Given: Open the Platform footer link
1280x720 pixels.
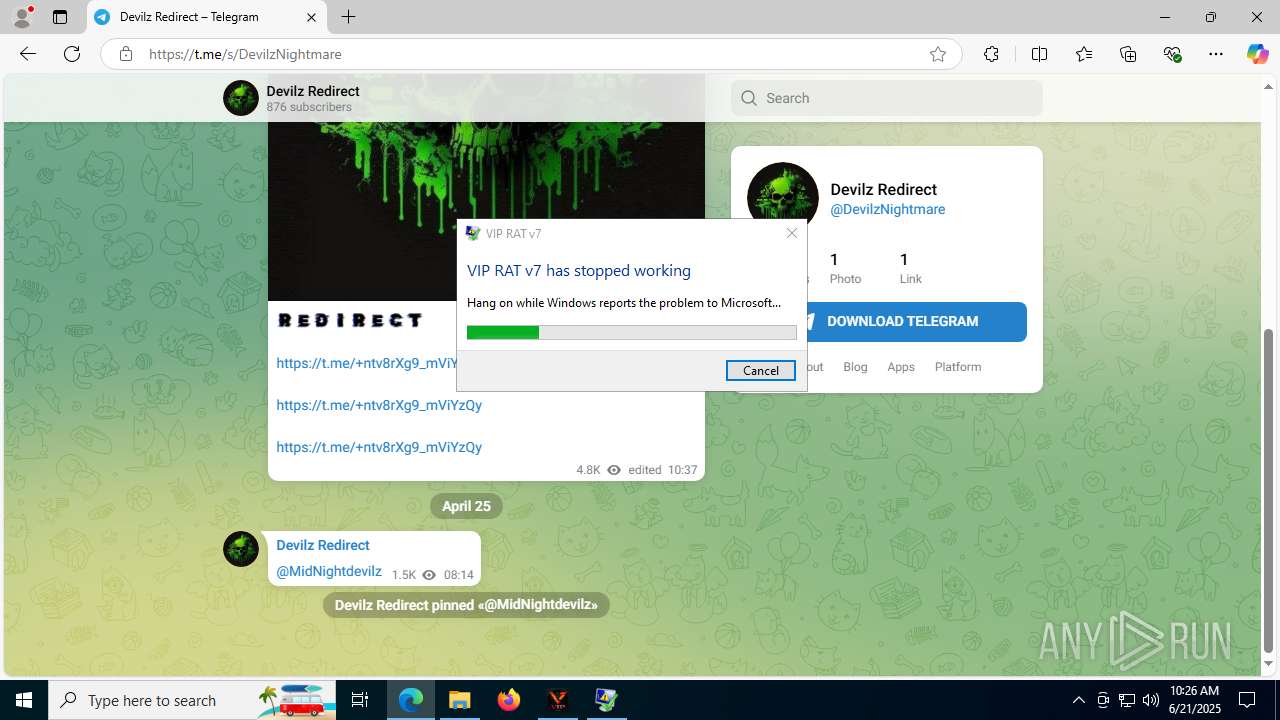Looking at the screenshot, I should [958, 367].
